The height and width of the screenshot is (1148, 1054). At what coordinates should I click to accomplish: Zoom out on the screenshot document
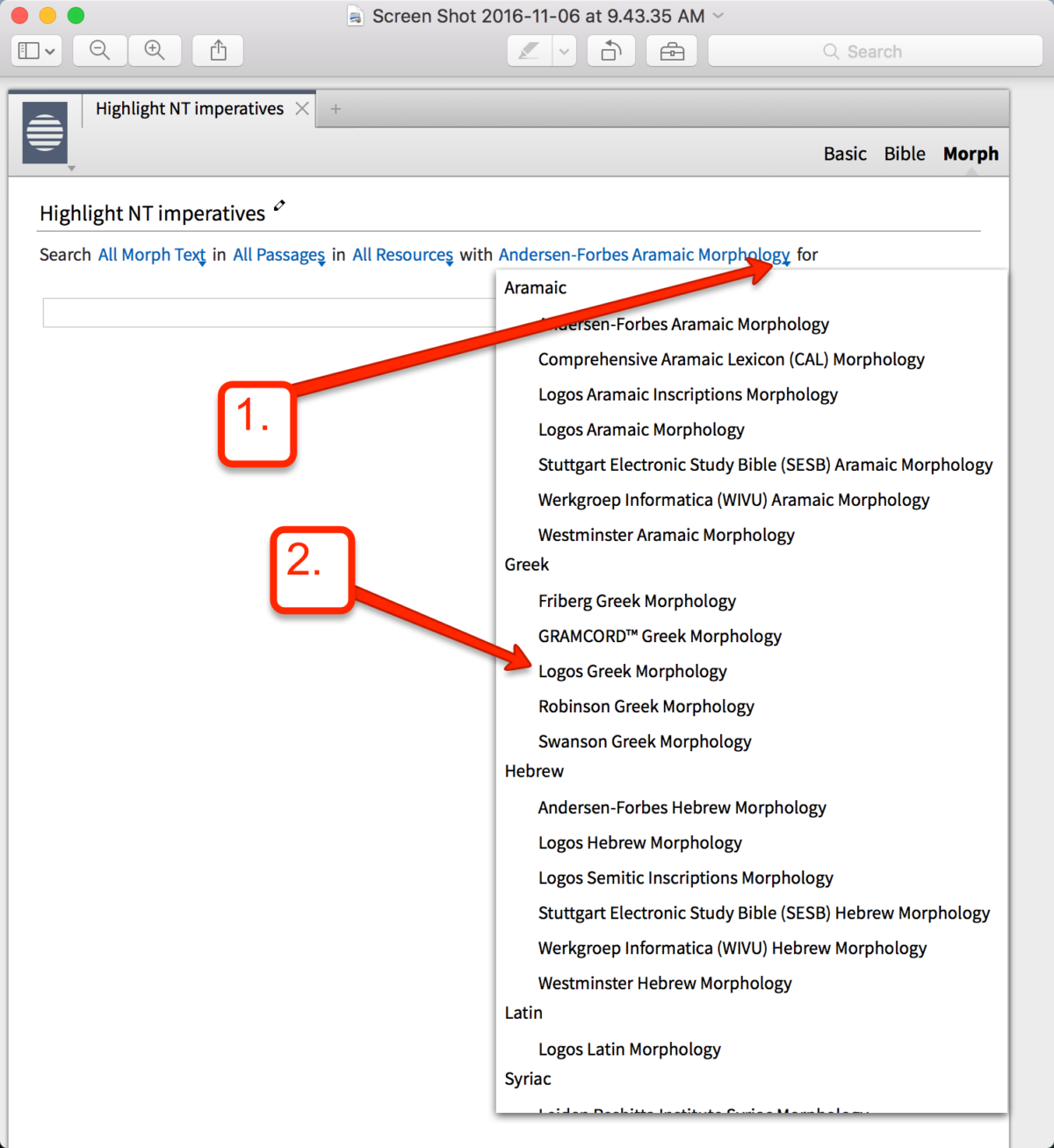[99, 50]
